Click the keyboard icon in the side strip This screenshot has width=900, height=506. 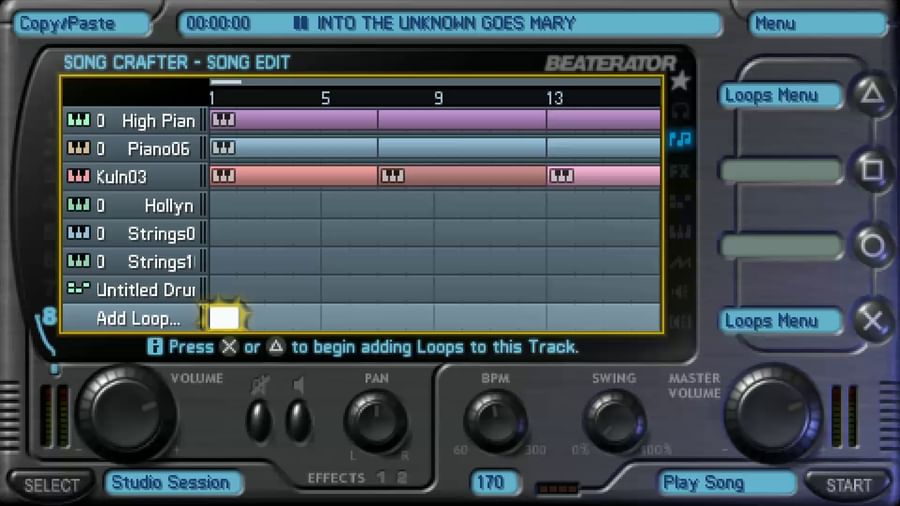tap(680, 232)
